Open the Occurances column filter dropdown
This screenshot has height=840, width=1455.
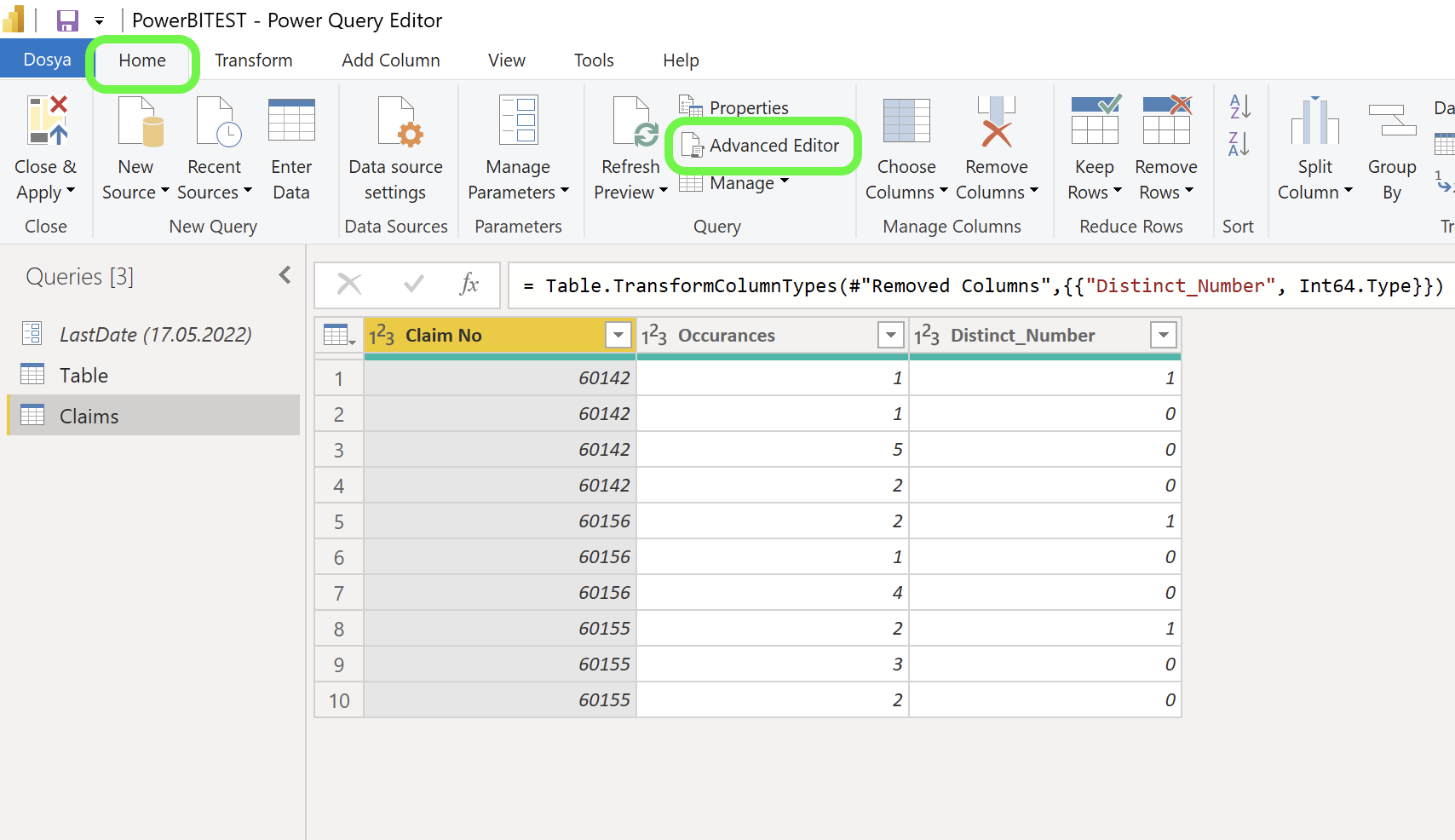point(891,336)
